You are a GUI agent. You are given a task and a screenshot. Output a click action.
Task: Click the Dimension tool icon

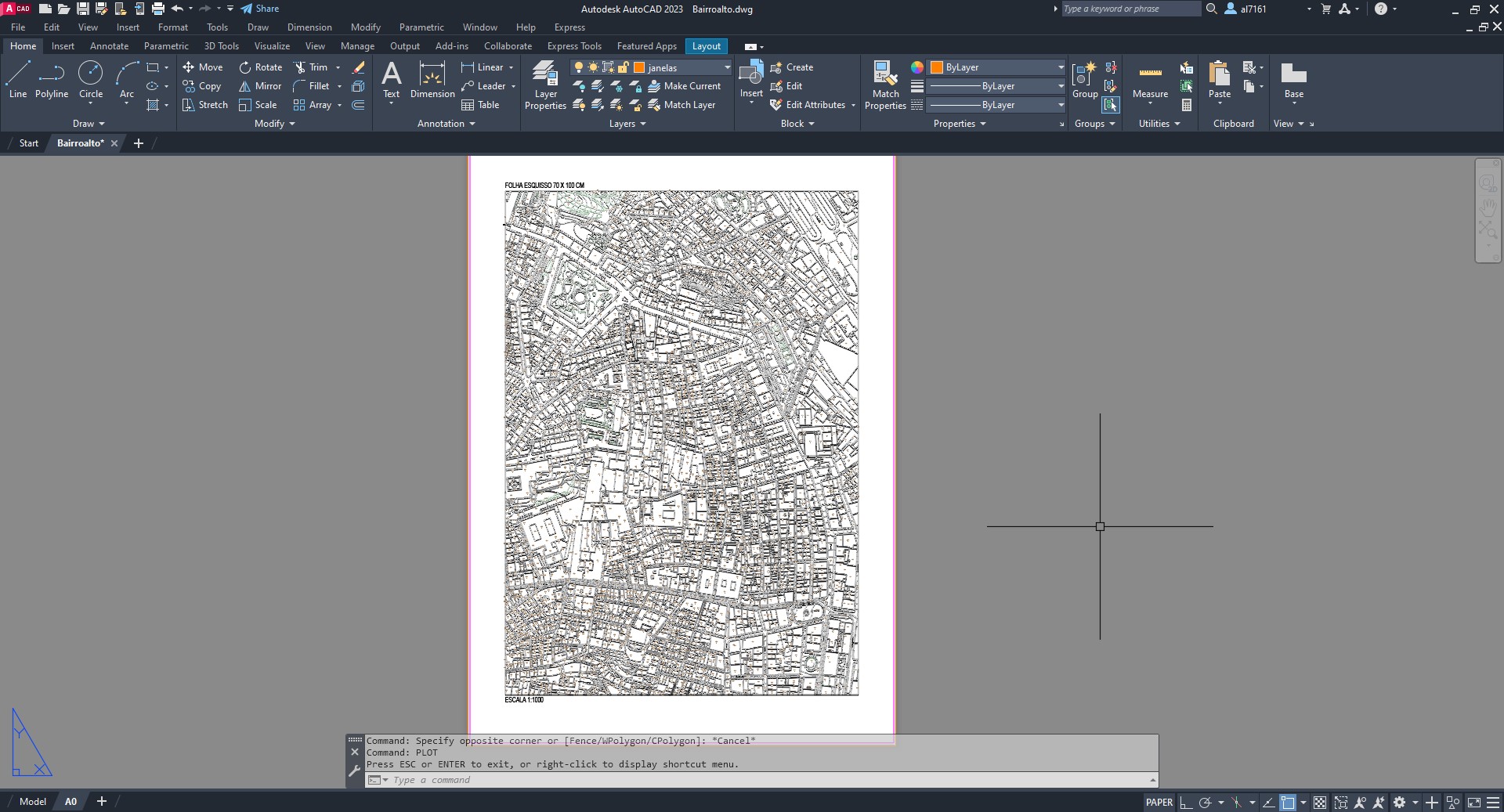432,80
